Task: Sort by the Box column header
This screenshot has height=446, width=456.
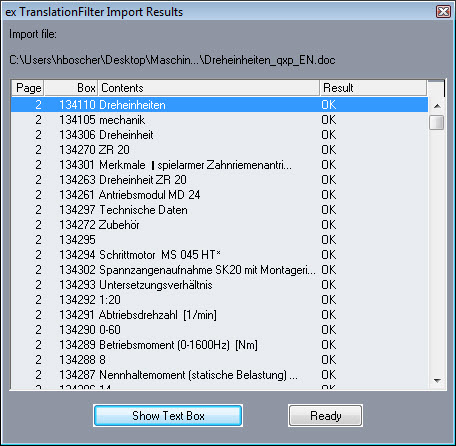Action: (71, 88)
